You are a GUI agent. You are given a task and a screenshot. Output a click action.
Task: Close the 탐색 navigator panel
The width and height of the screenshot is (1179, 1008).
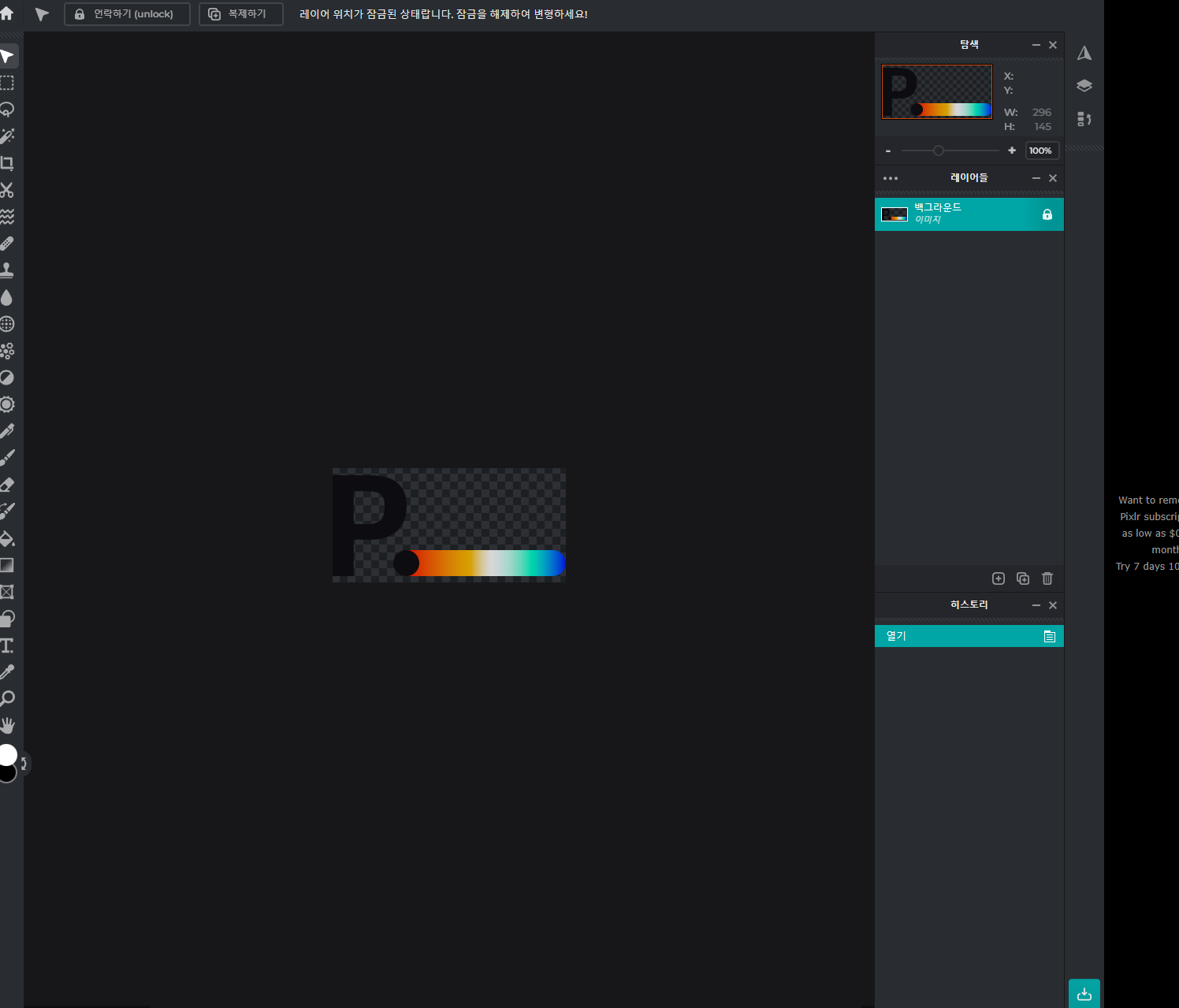pyautogui.click(x=1053, y=45)
